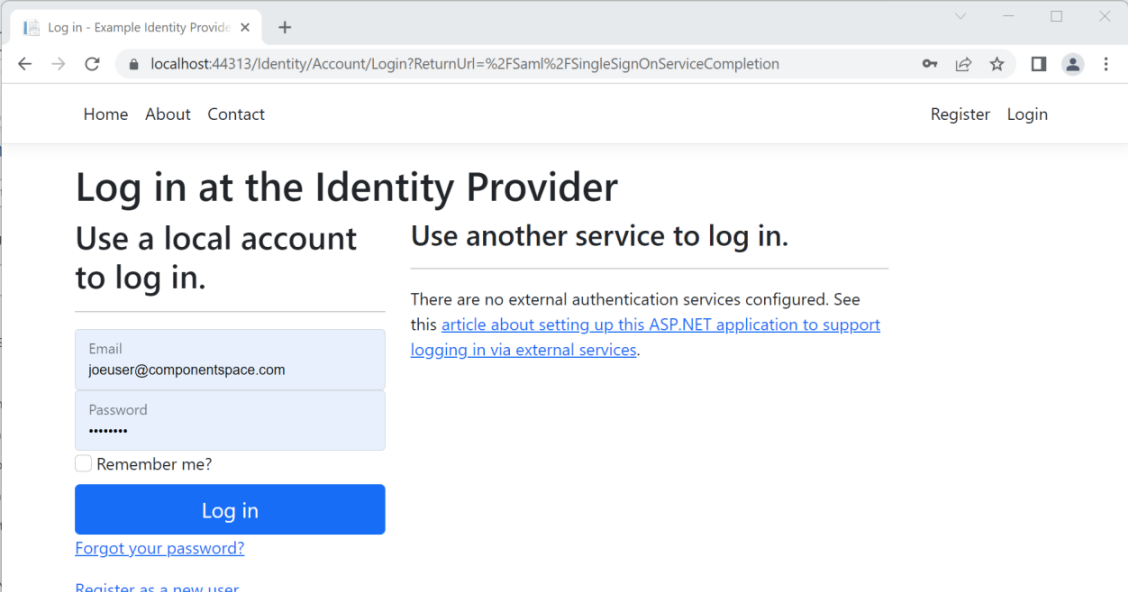
Task: Open Chrome's three-dot menu
Action: (1104, 63)
